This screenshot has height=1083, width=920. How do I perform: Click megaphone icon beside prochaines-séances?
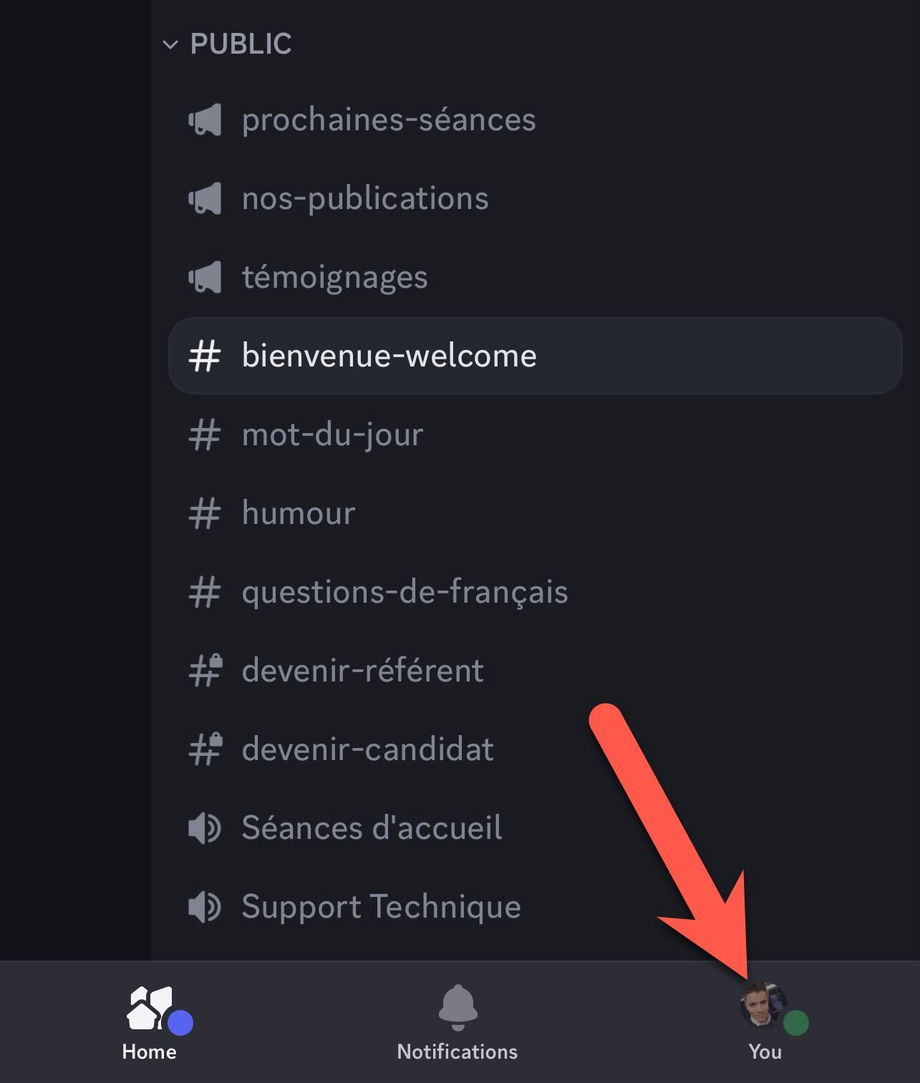[x=205, y=121]
